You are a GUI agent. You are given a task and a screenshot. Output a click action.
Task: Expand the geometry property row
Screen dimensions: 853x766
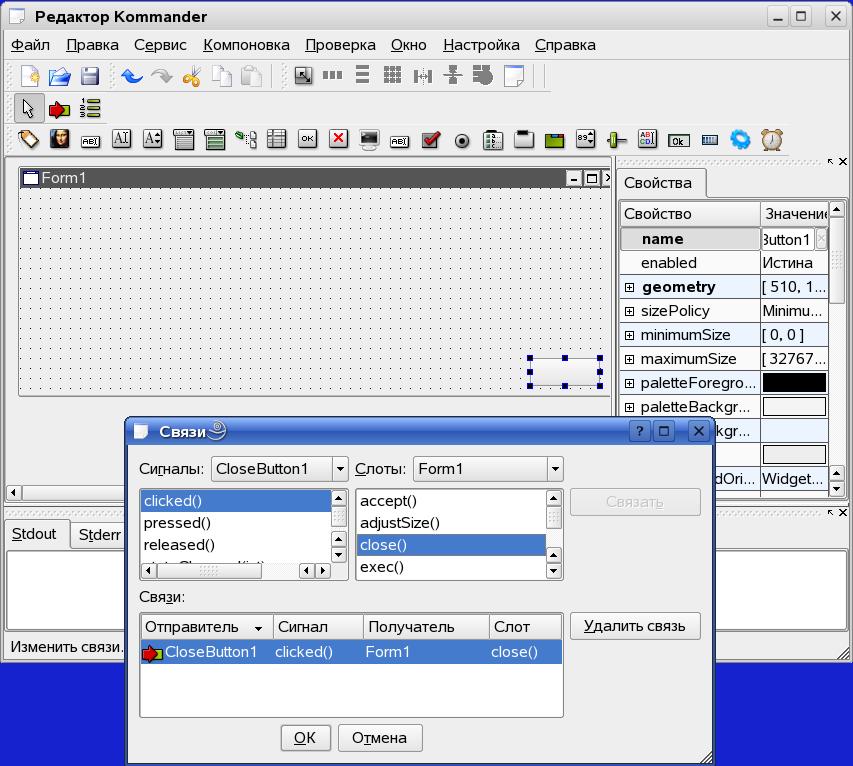click(x=630, y=287)
